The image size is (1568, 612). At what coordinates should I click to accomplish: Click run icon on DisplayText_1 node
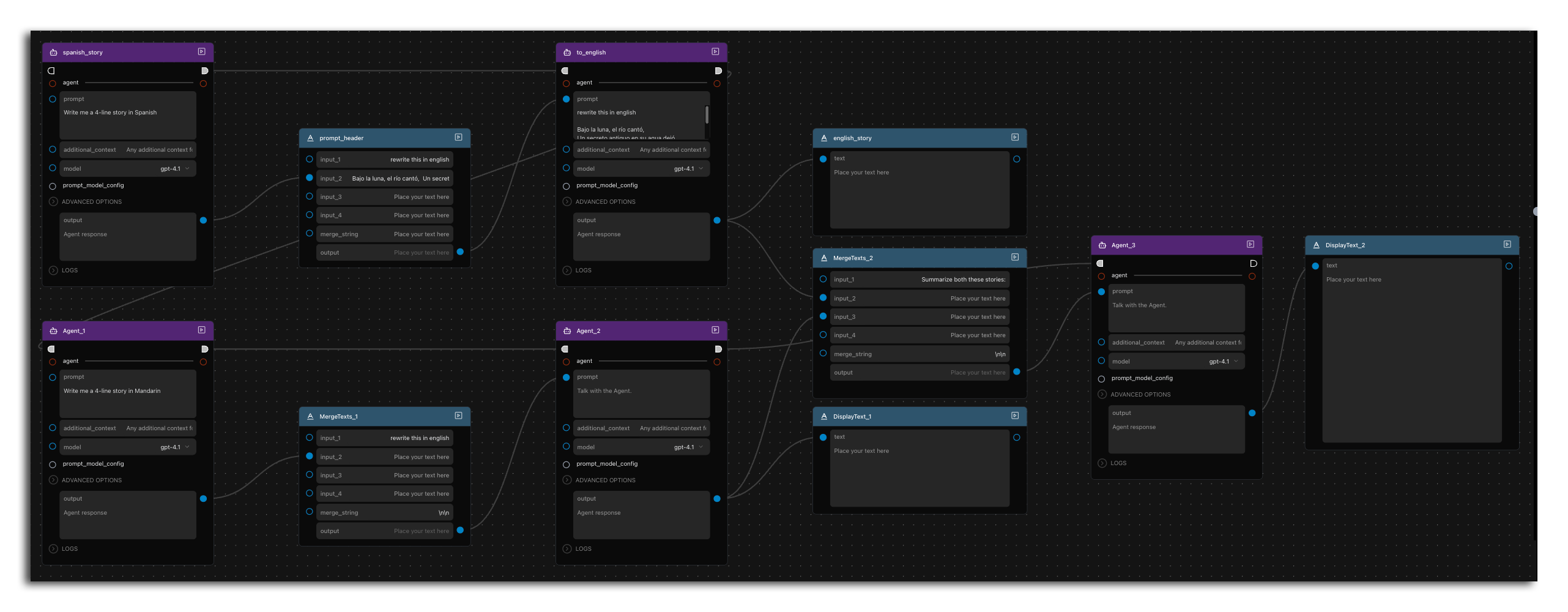click(1015, 416)
